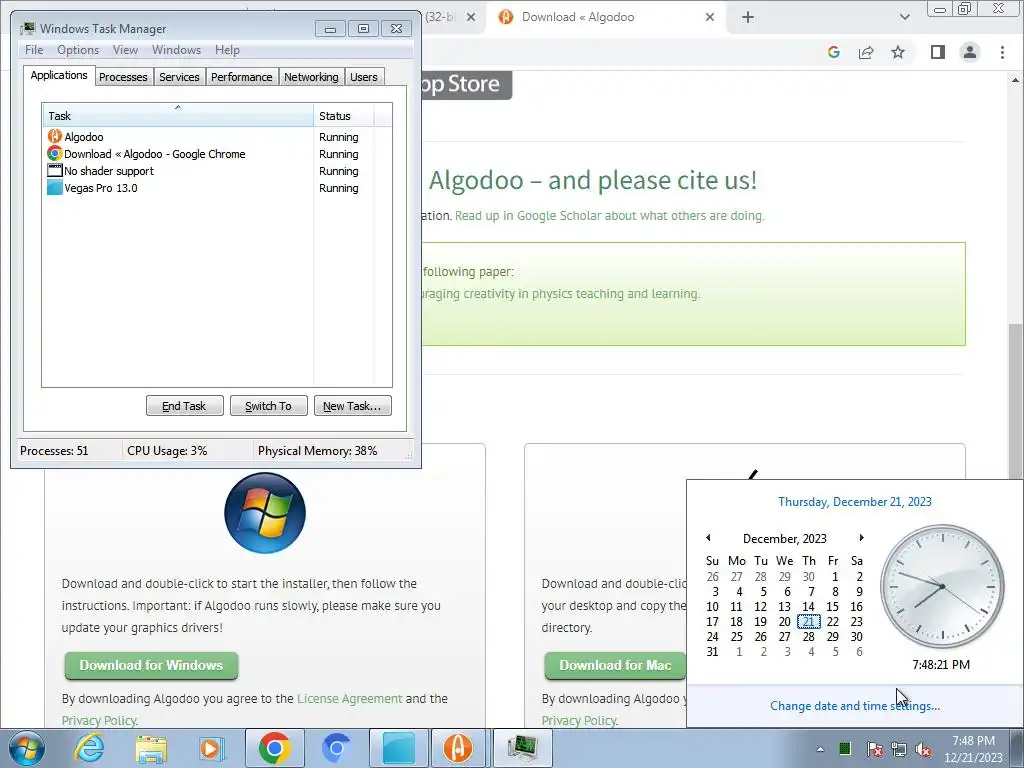The image size is (1024, 768).
Task: Click Download for Mac button
Action: 615,665
